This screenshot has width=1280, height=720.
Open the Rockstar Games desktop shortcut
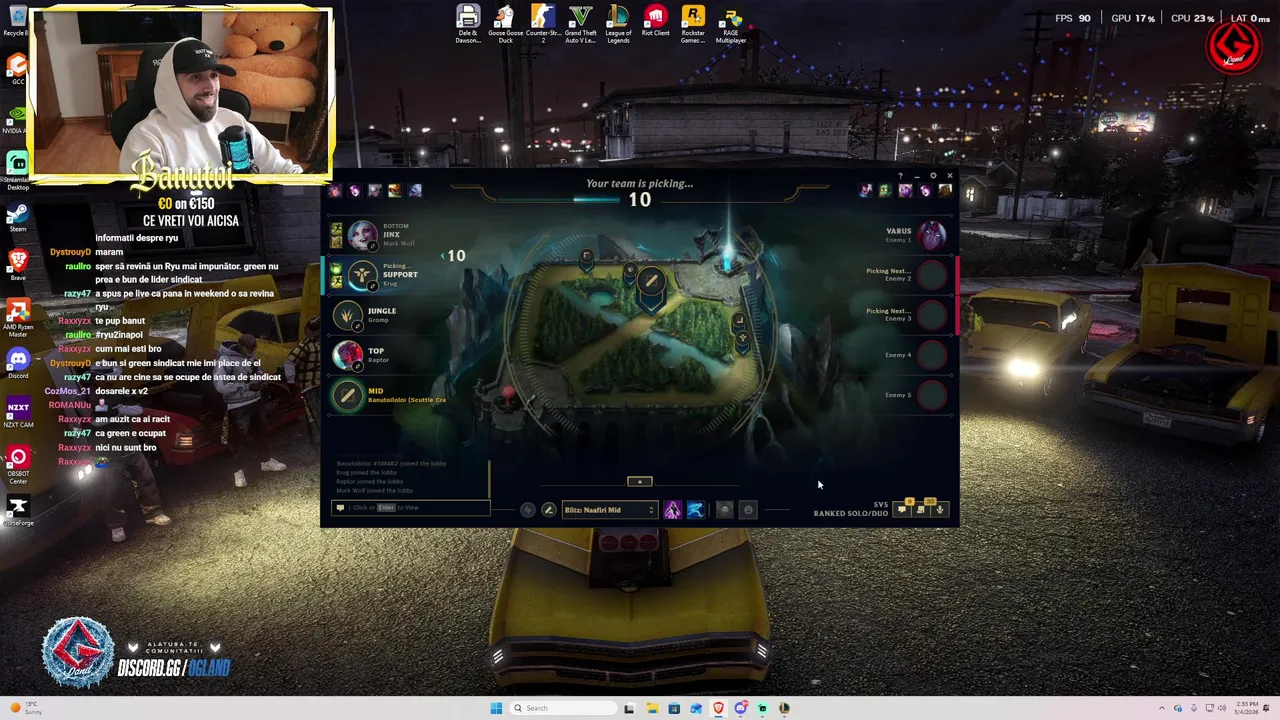[693, 24]
